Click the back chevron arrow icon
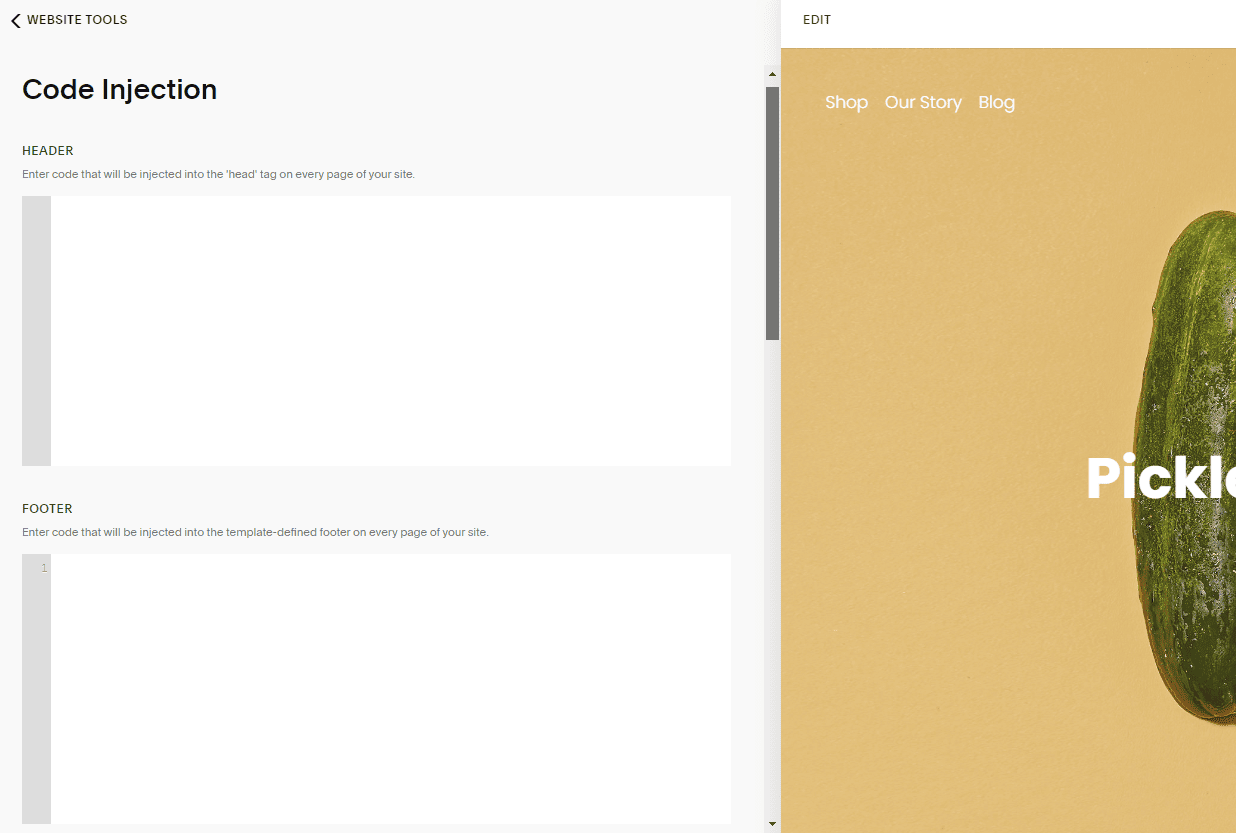The image size is (1236, 833). click(x=16, y=20)
